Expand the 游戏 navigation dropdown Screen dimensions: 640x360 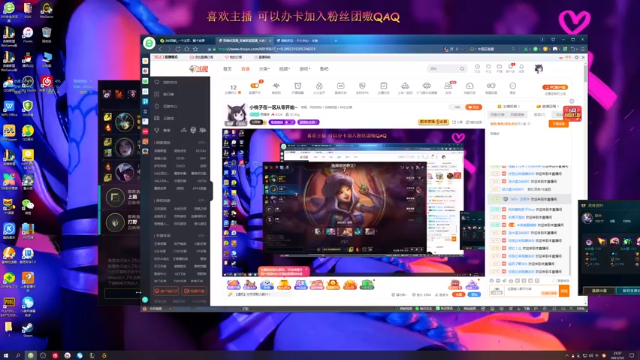coord(305,69)
